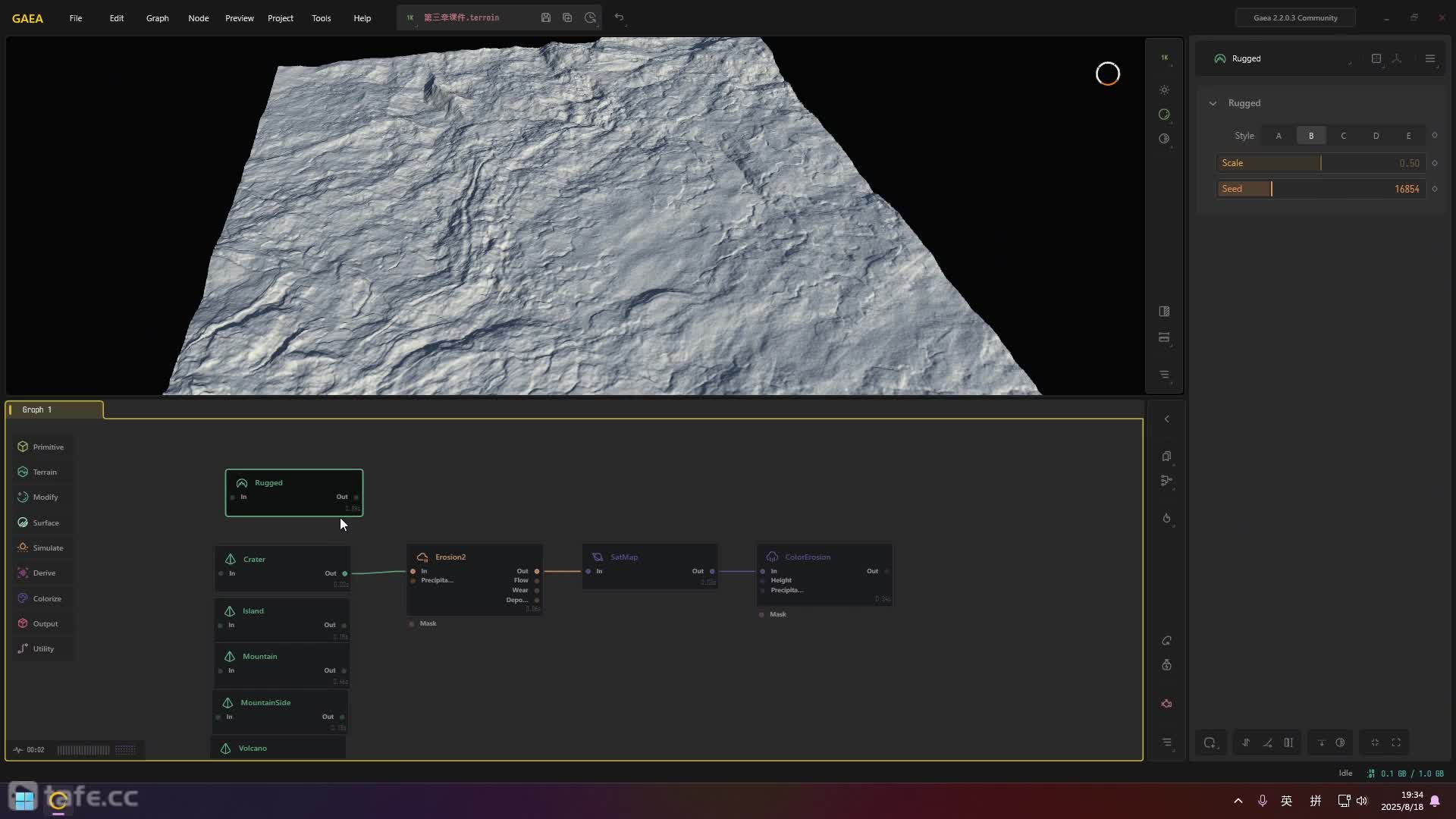Toggle the diamond keyframe marker beside Scale
This screenshot has height=819, width=1456.
1434,163
